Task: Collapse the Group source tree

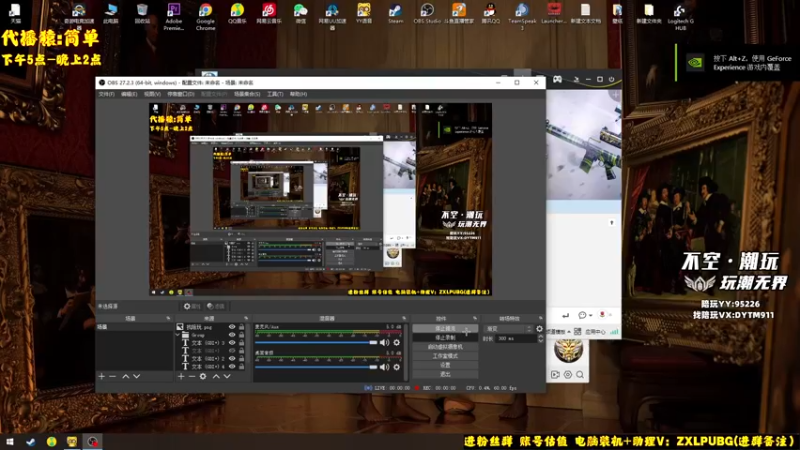Action: coord(178,335)
